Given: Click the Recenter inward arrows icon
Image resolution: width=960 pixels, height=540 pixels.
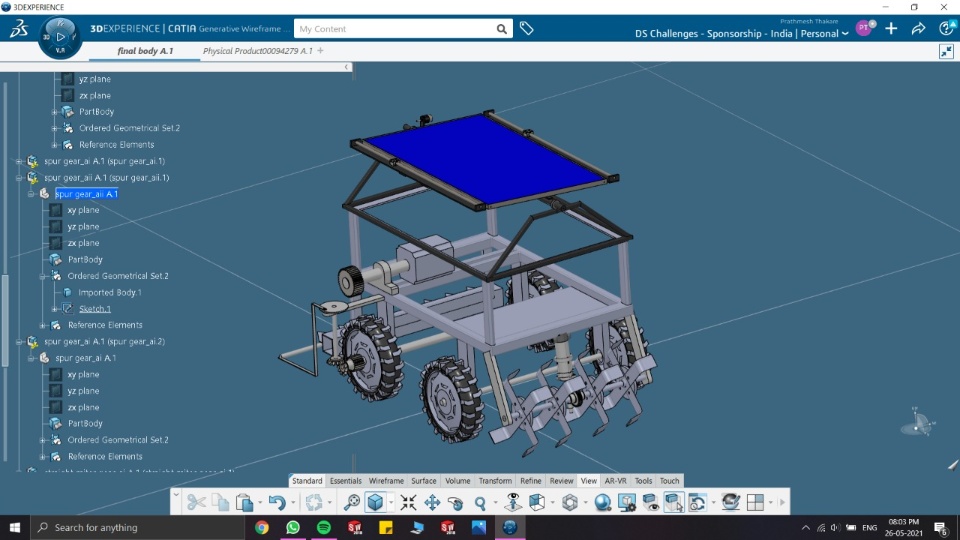Looking at the screenshot, I should 408,503.
